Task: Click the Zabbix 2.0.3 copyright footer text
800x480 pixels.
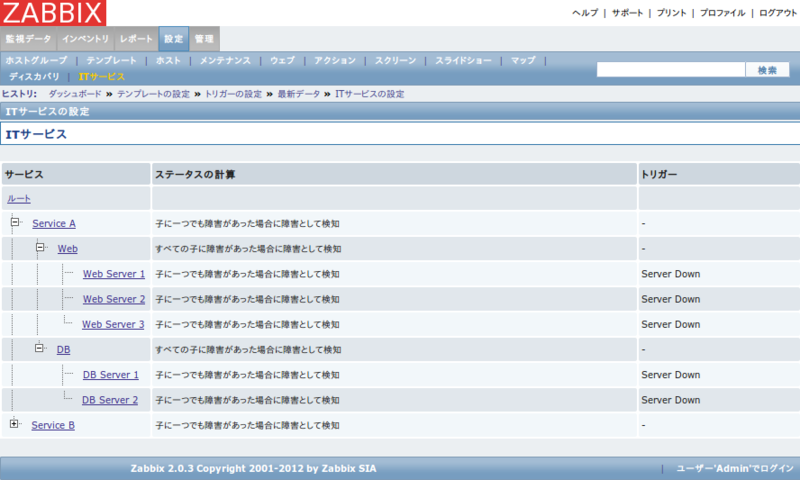Action: [x=253, y=468]
